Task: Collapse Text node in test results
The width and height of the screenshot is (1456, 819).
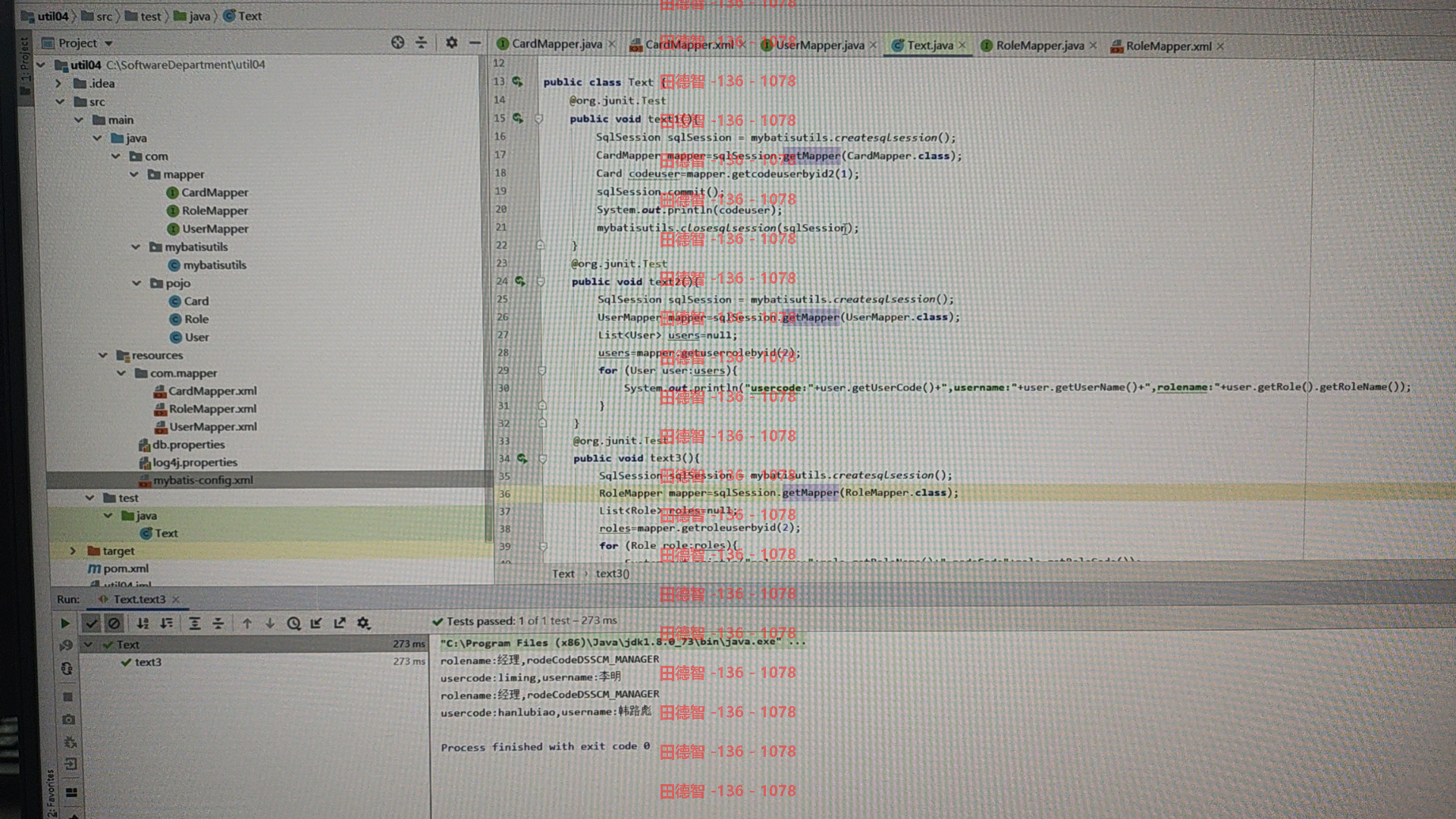Action: [x=88, y=645]
